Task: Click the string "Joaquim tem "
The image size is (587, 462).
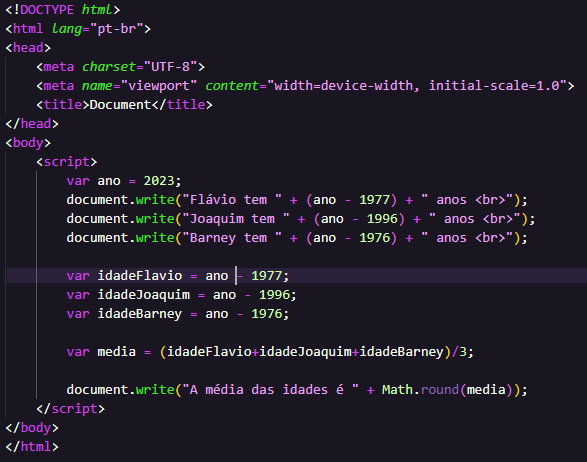Action: click(236, 219)
